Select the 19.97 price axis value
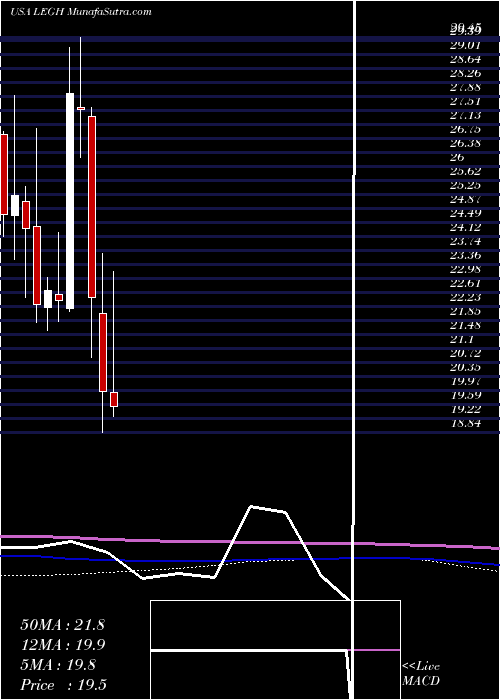 [x=465, y=381]
